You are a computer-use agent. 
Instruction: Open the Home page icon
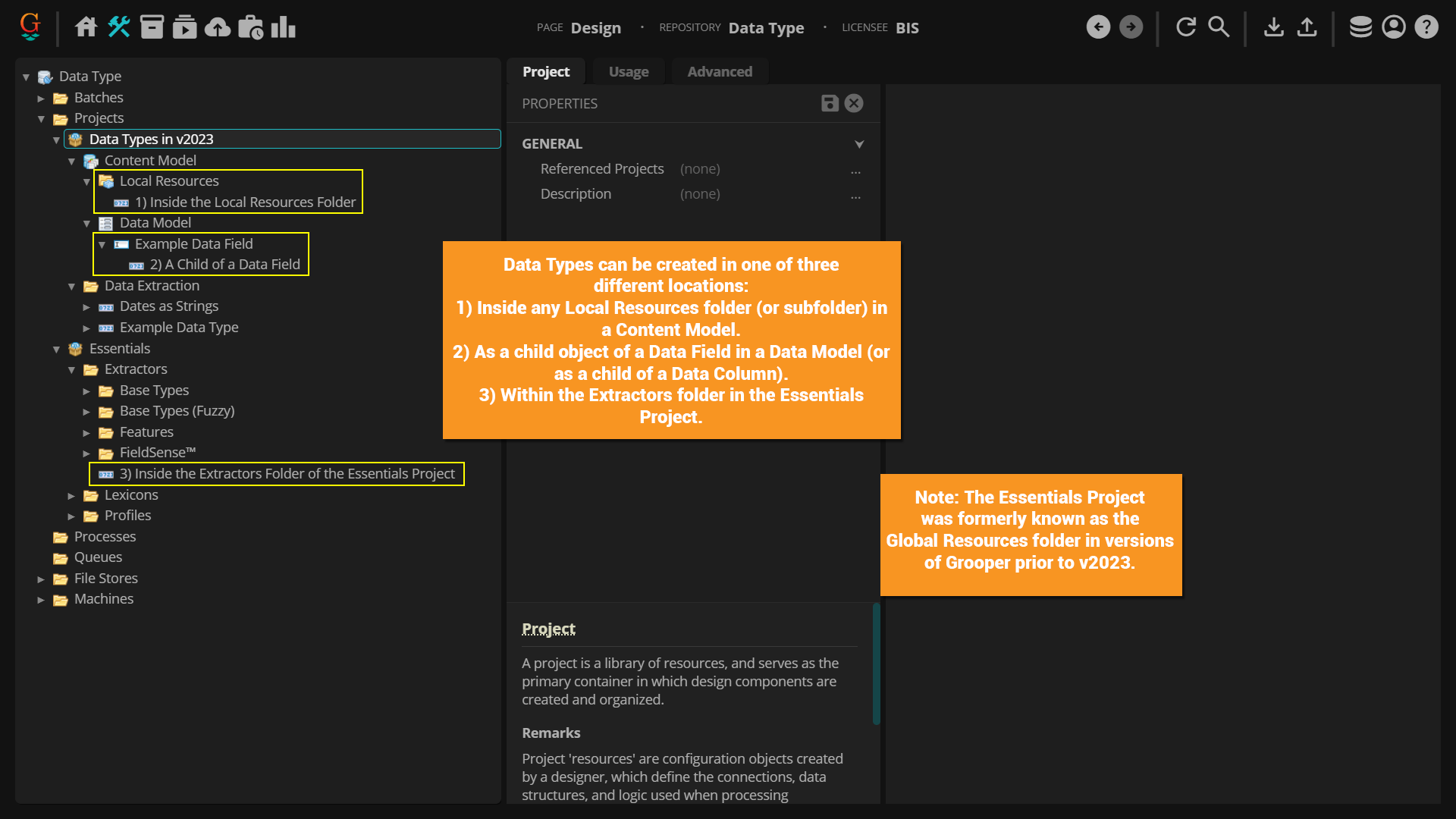(86, 27)
